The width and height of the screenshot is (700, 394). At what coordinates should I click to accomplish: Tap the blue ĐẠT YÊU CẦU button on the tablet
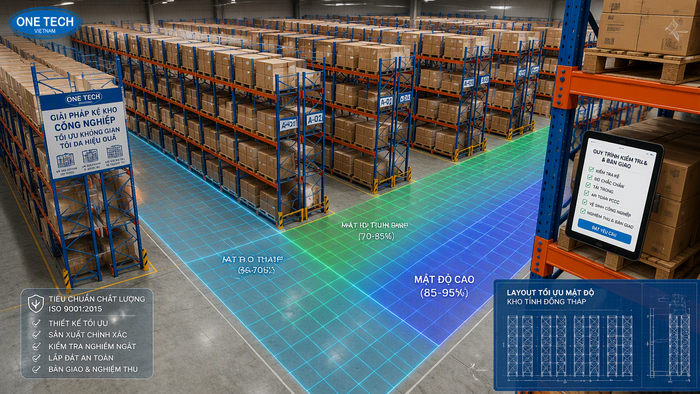point(604,231)
